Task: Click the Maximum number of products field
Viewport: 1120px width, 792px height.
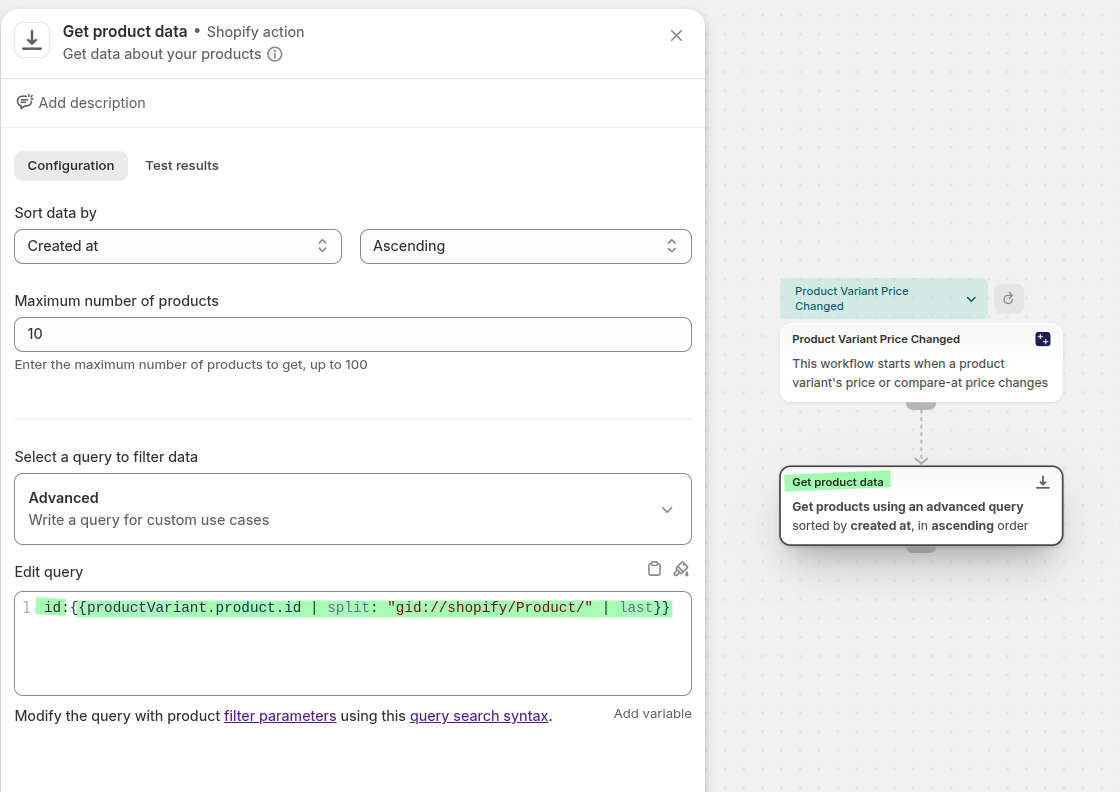Action: pos(352,334)
